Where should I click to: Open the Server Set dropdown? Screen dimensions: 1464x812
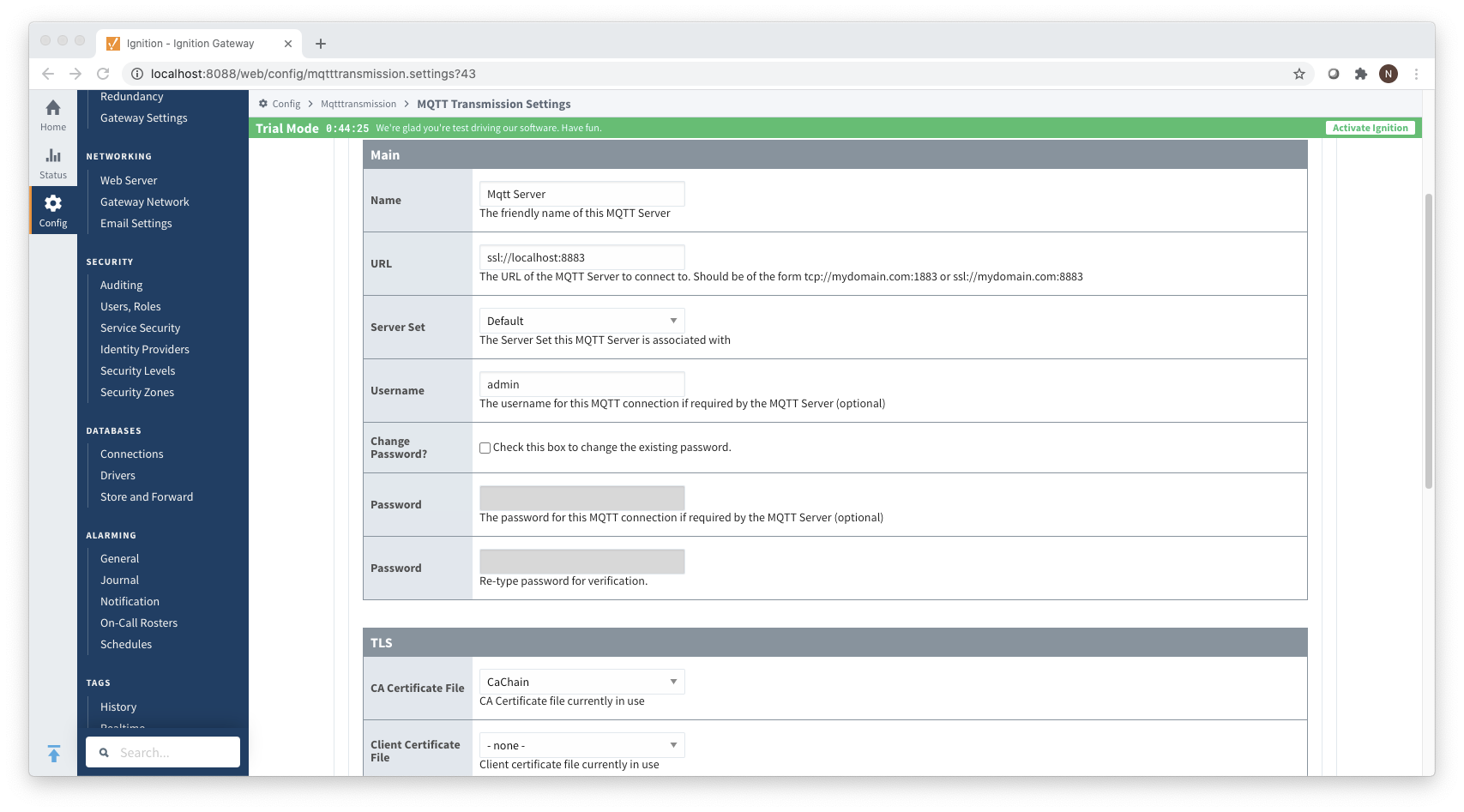coord(581,321)
